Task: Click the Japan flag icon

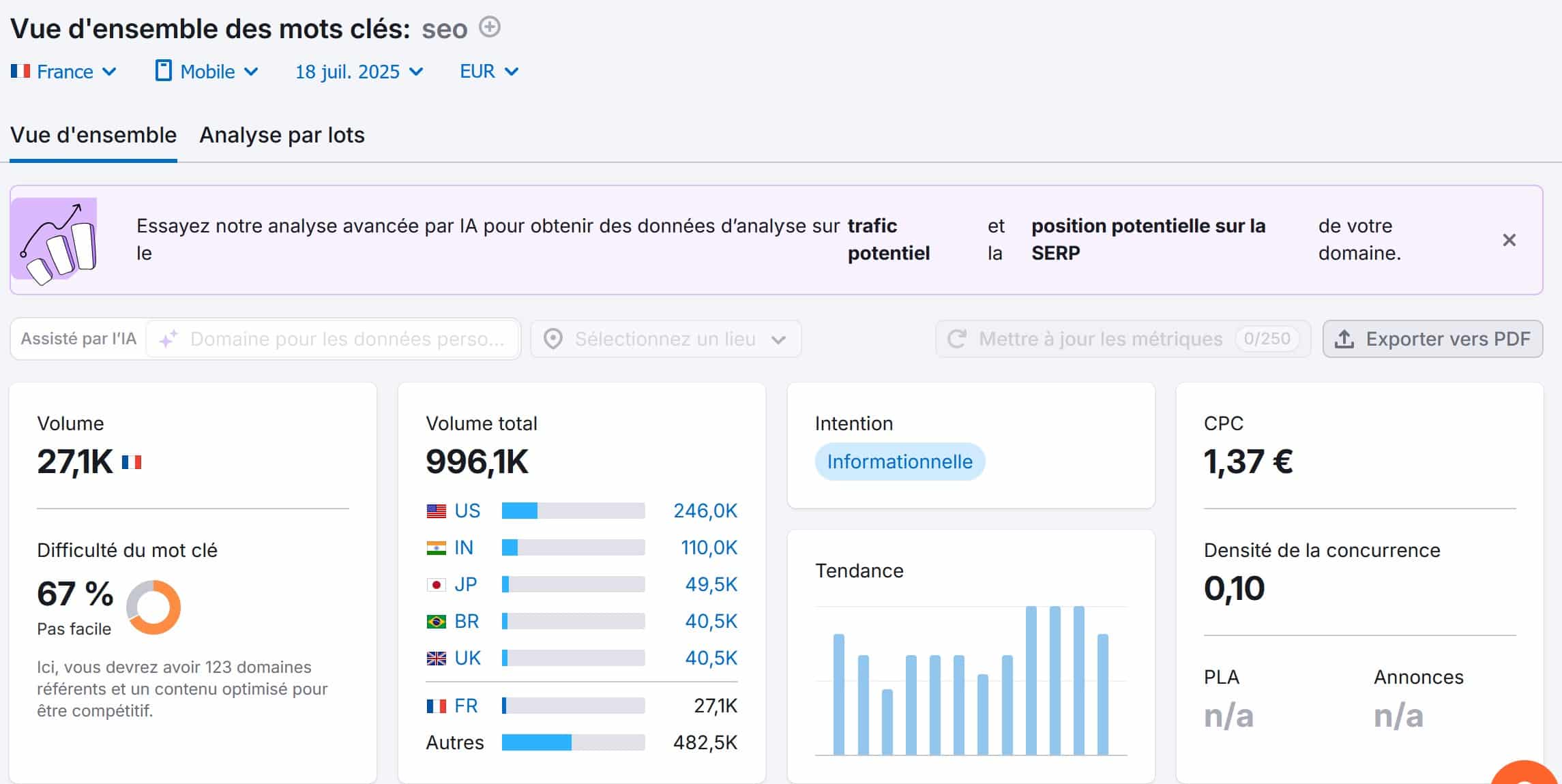Action: click(x=437, y=584)
